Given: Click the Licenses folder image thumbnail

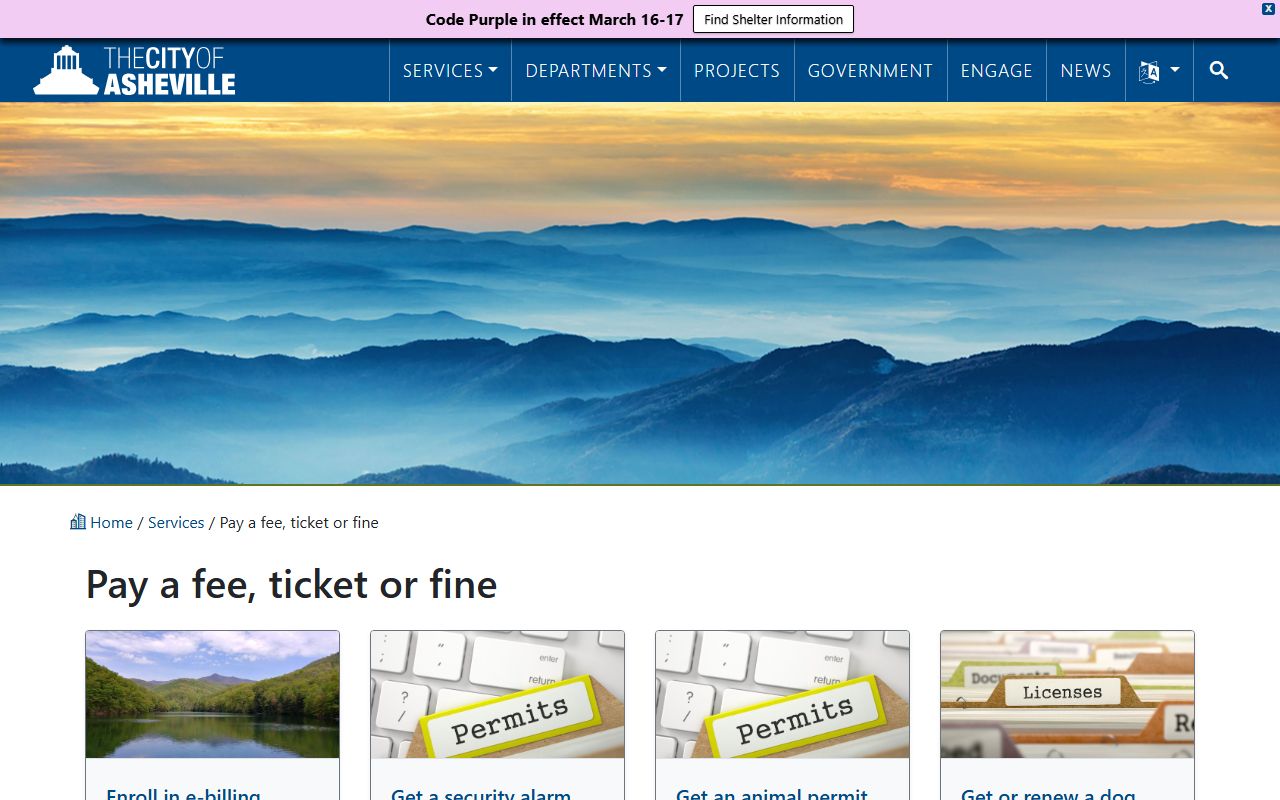Looking at the screenshot, I should [1067, 694].
